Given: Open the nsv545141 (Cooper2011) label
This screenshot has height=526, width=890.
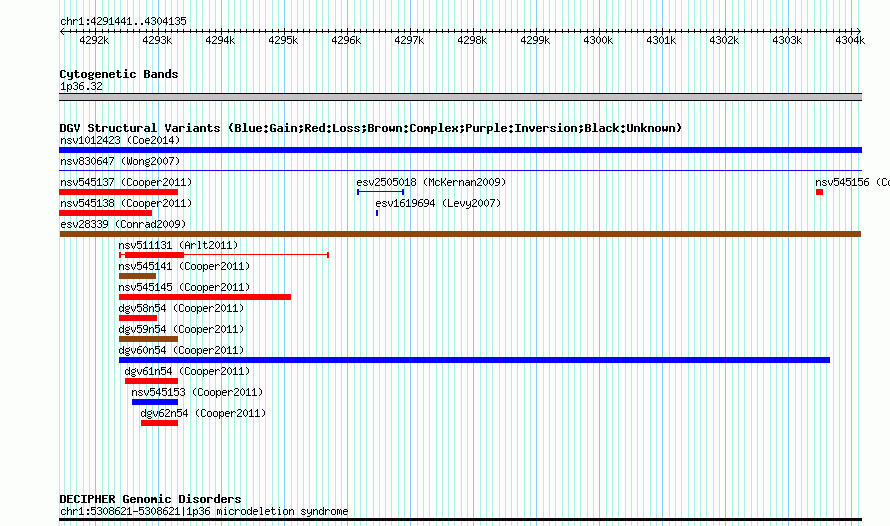Looking at the screenshot, I should (x=184, y=266).
